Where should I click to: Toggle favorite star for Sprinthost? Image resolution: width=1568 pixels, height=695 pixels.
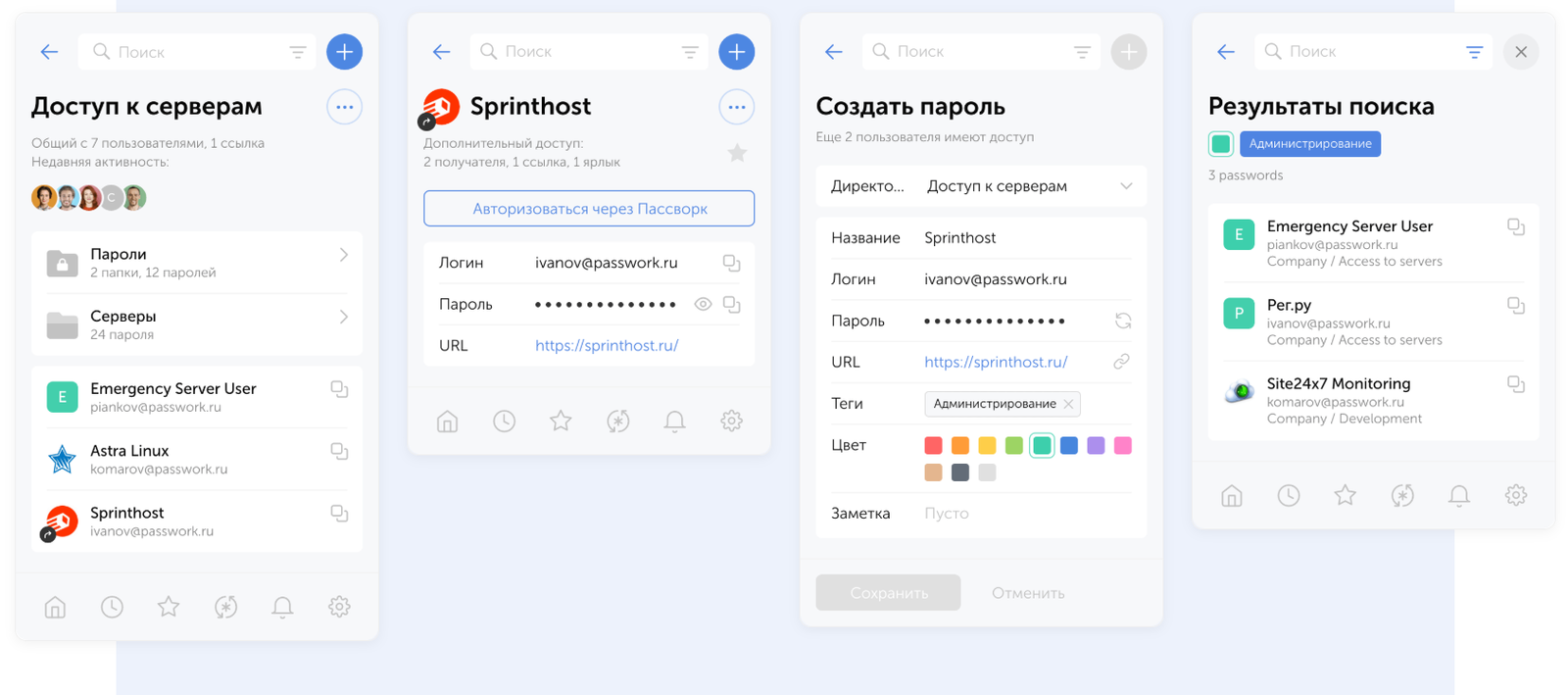coord(737,152)
